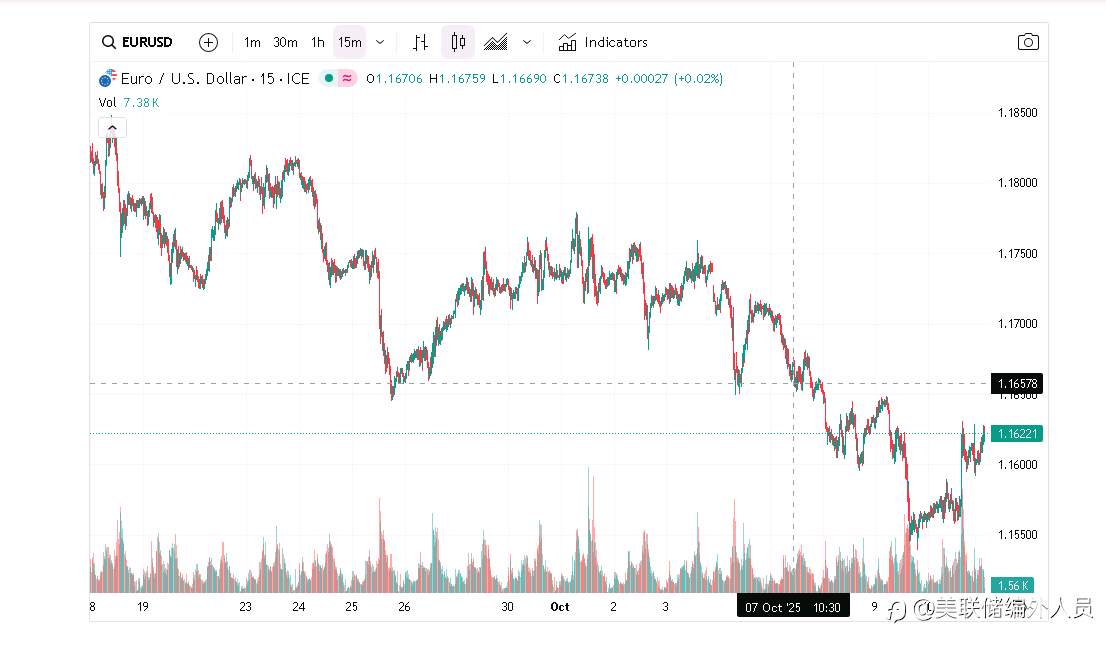The image size is (1106, 650).
Task: Click the add symbol plus icon
Action: tap(208, 42)
